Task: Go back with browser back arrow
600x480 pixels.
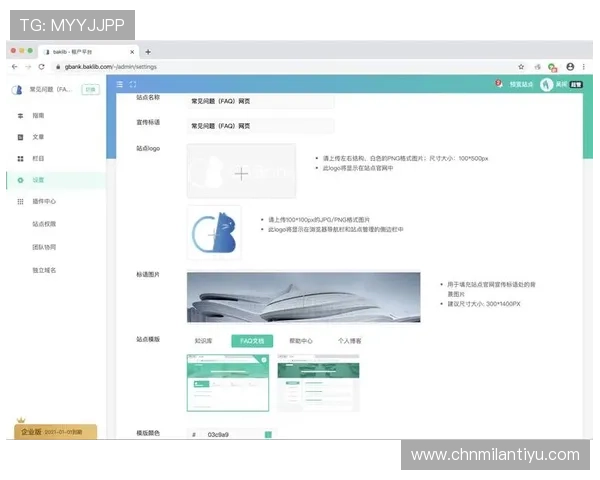Action: pyautogui.click(x=15, y=67)
